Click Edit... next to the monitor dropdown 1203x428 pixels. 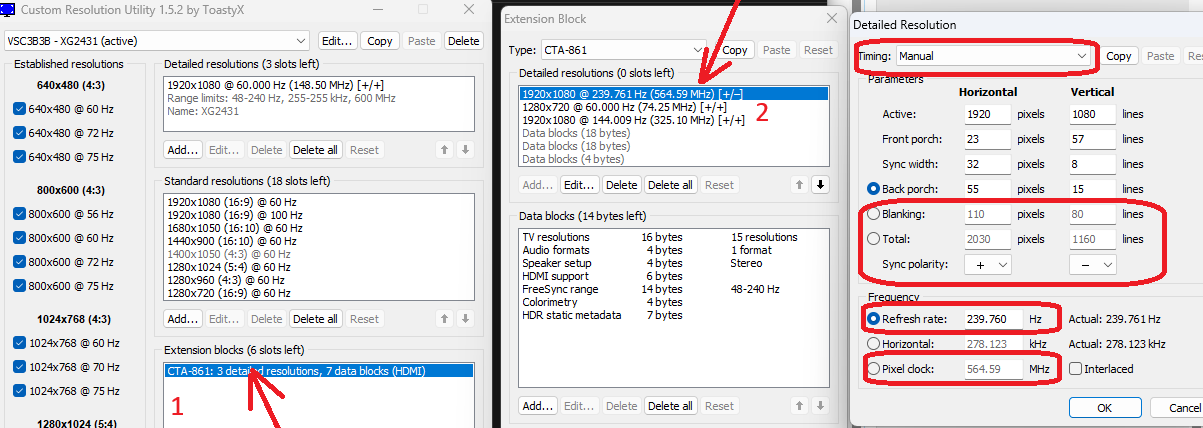[x=337, y=41]
